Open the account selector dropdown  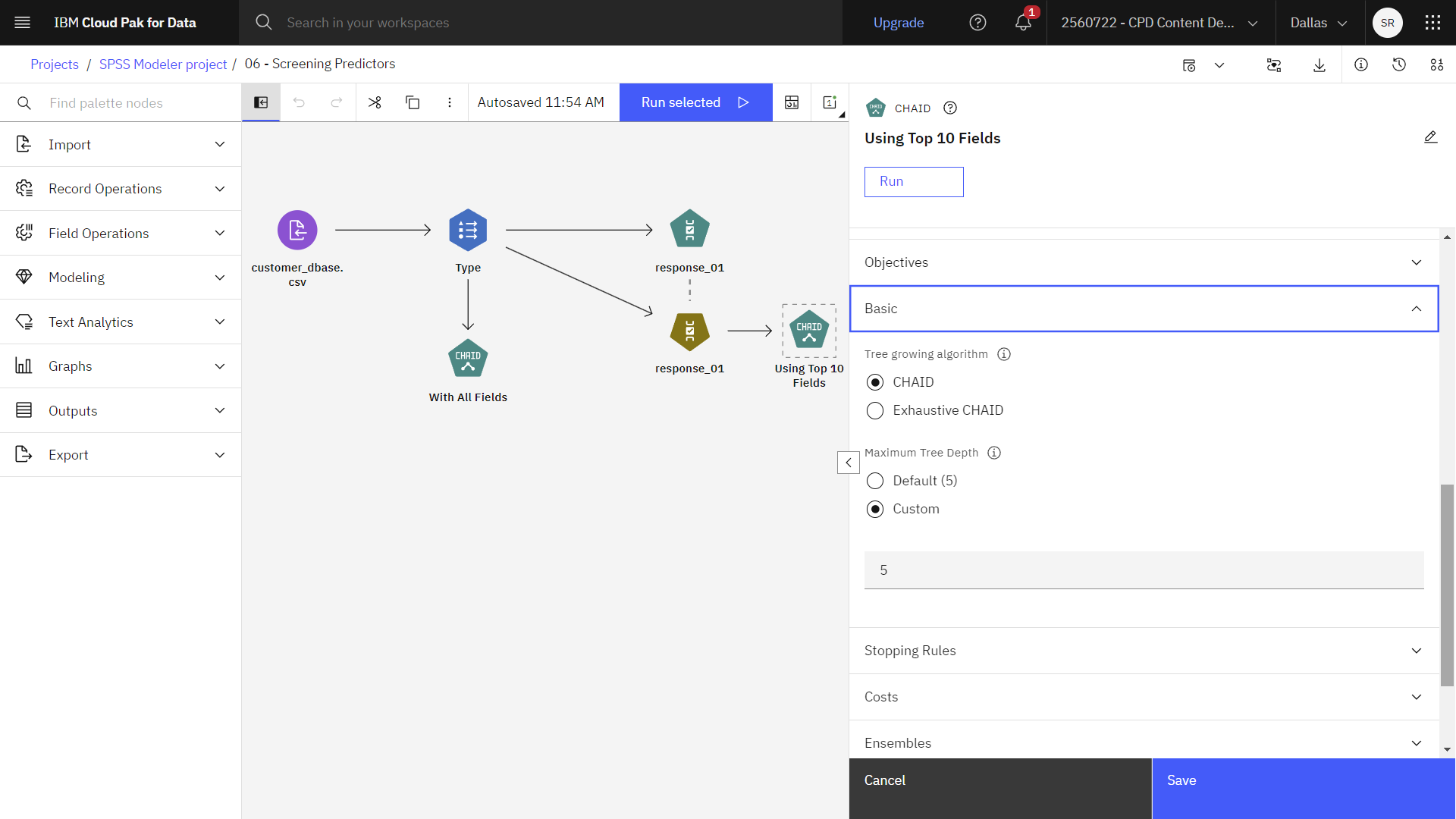point(1160,23)
